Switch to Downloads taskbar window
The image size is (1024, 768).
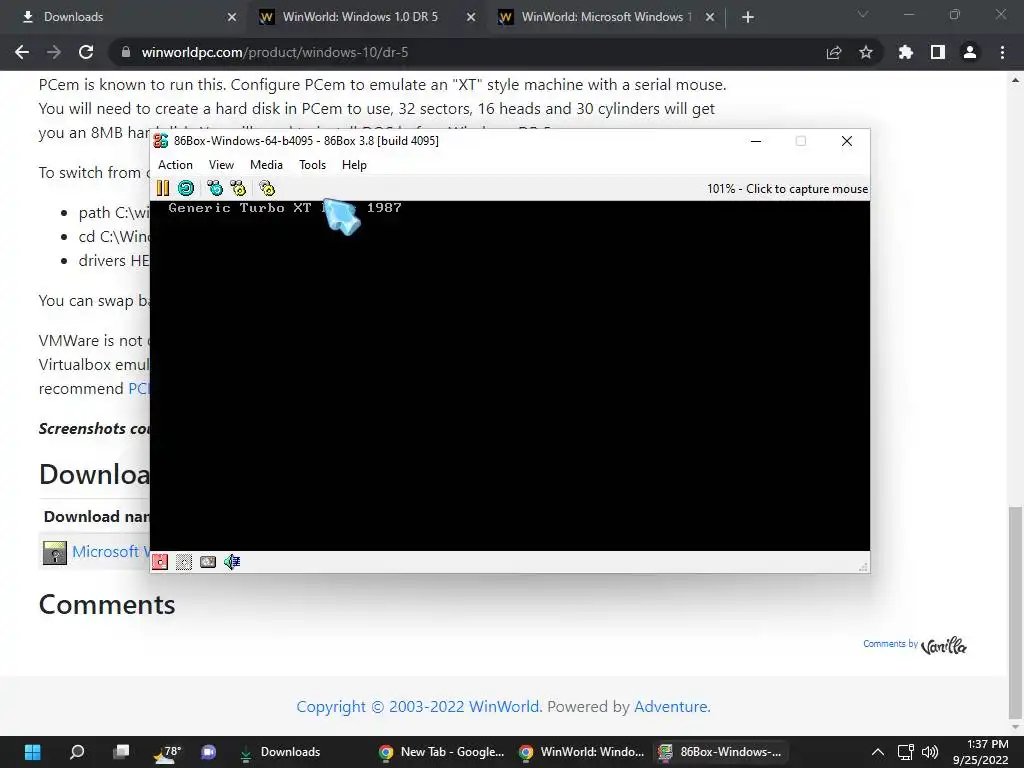tap(281, 752)
